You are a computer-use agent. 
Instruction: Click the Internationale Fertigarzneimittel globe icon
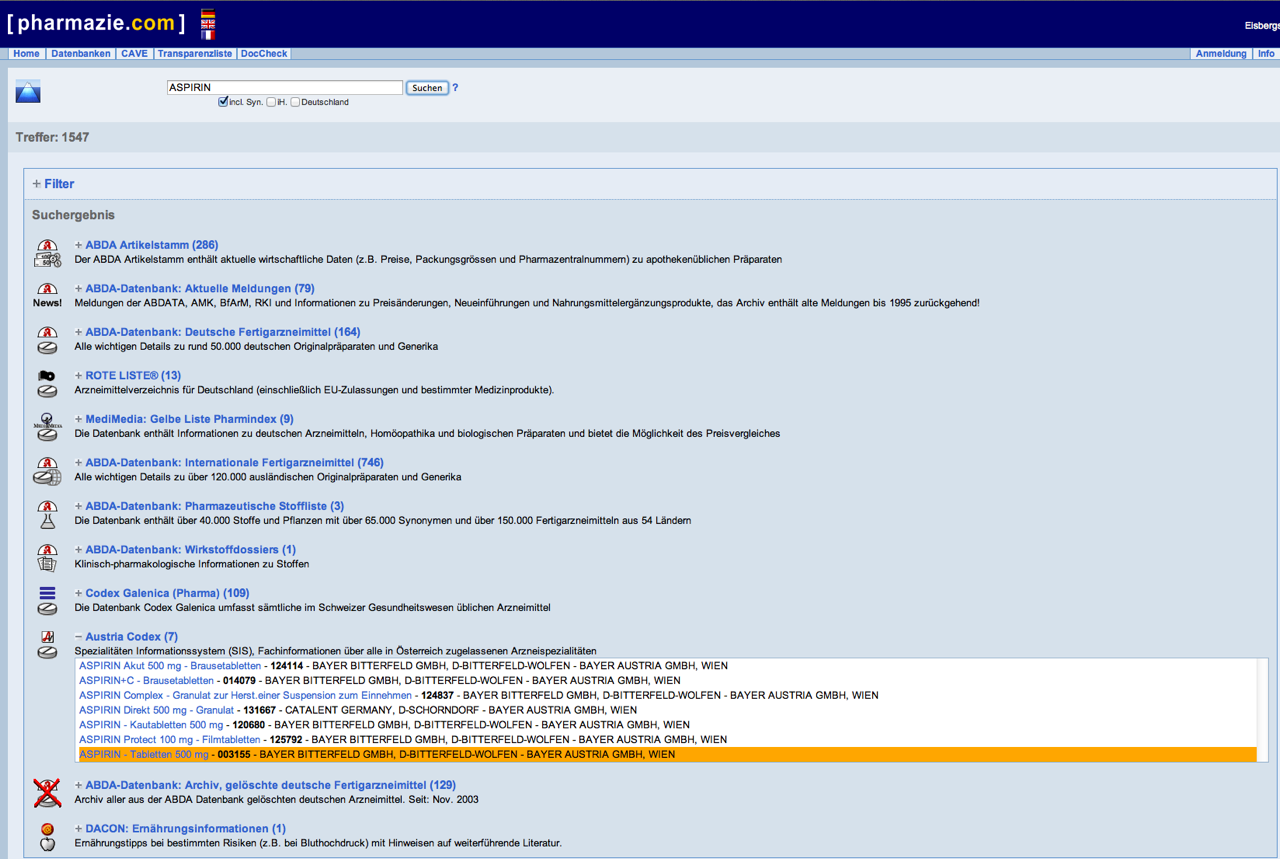47,470
